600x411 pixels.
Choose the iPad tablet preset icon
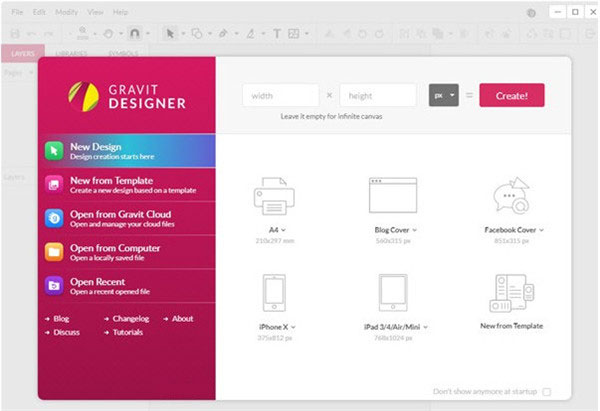click(393, 293)
